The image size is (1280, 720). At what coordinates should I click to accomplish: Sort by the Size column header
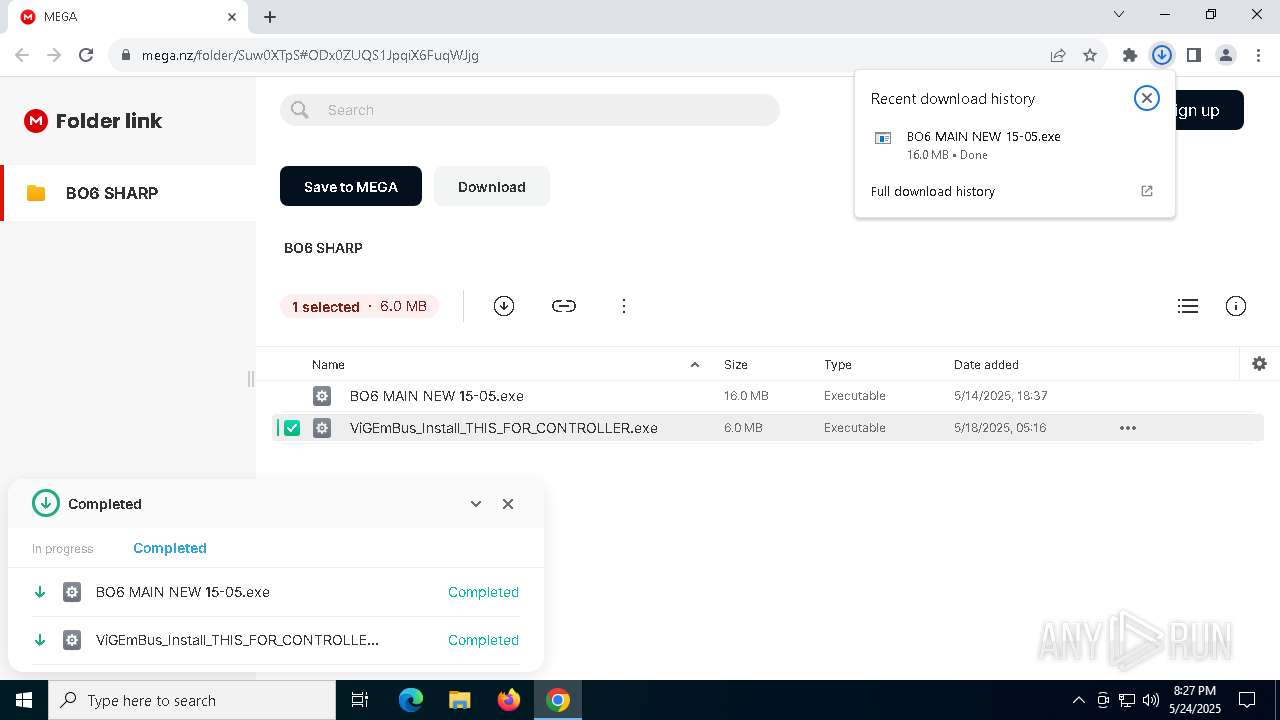coord(736,365)
